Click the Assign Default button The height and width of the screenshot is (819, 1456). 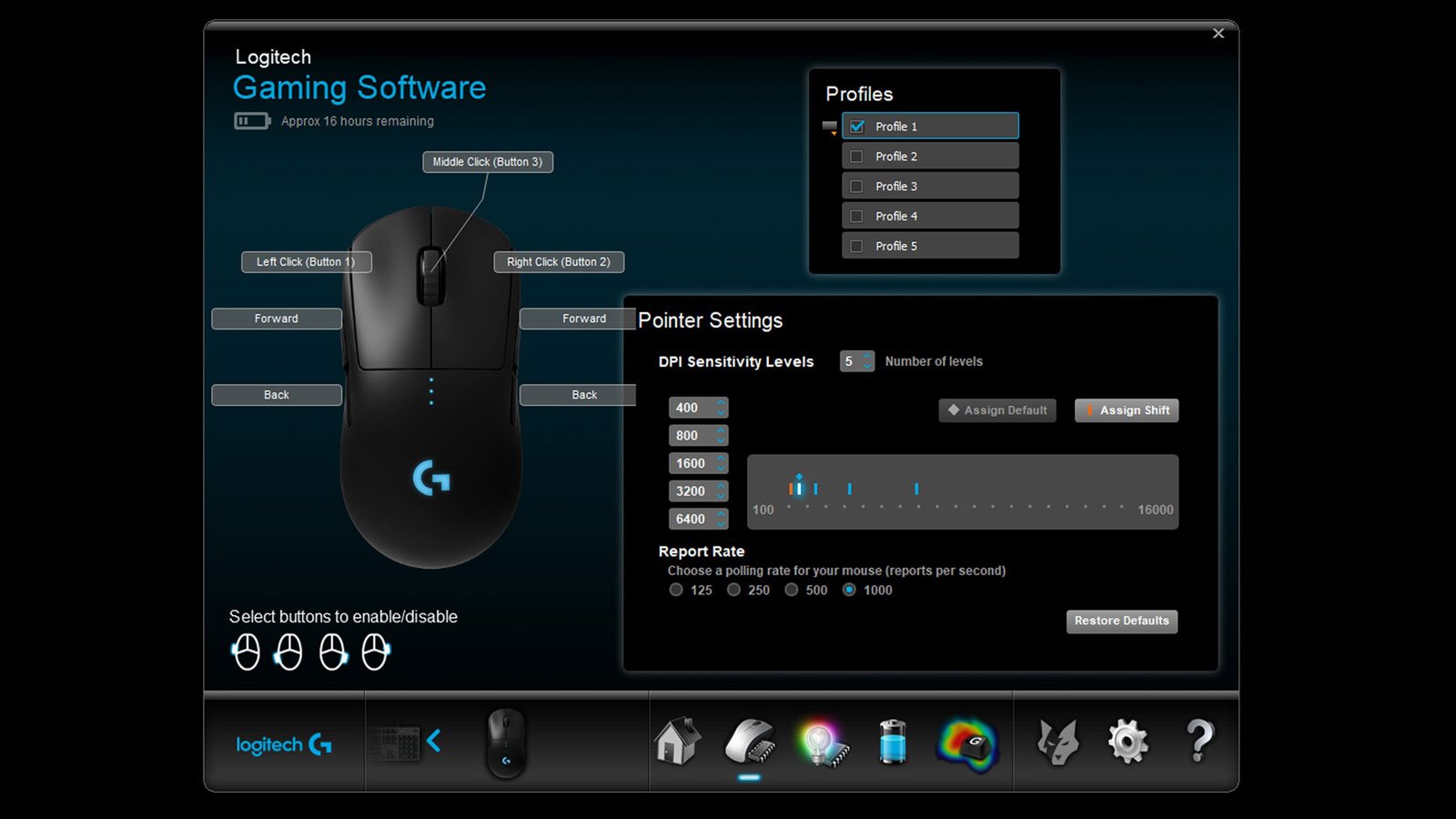click(997, 410)
